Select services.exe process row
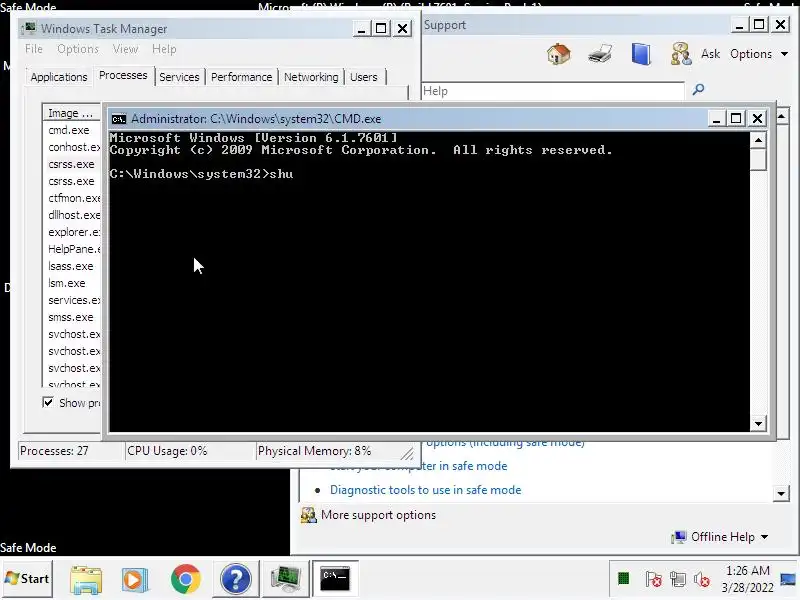800x600 pixels. [x=71, y=300]
